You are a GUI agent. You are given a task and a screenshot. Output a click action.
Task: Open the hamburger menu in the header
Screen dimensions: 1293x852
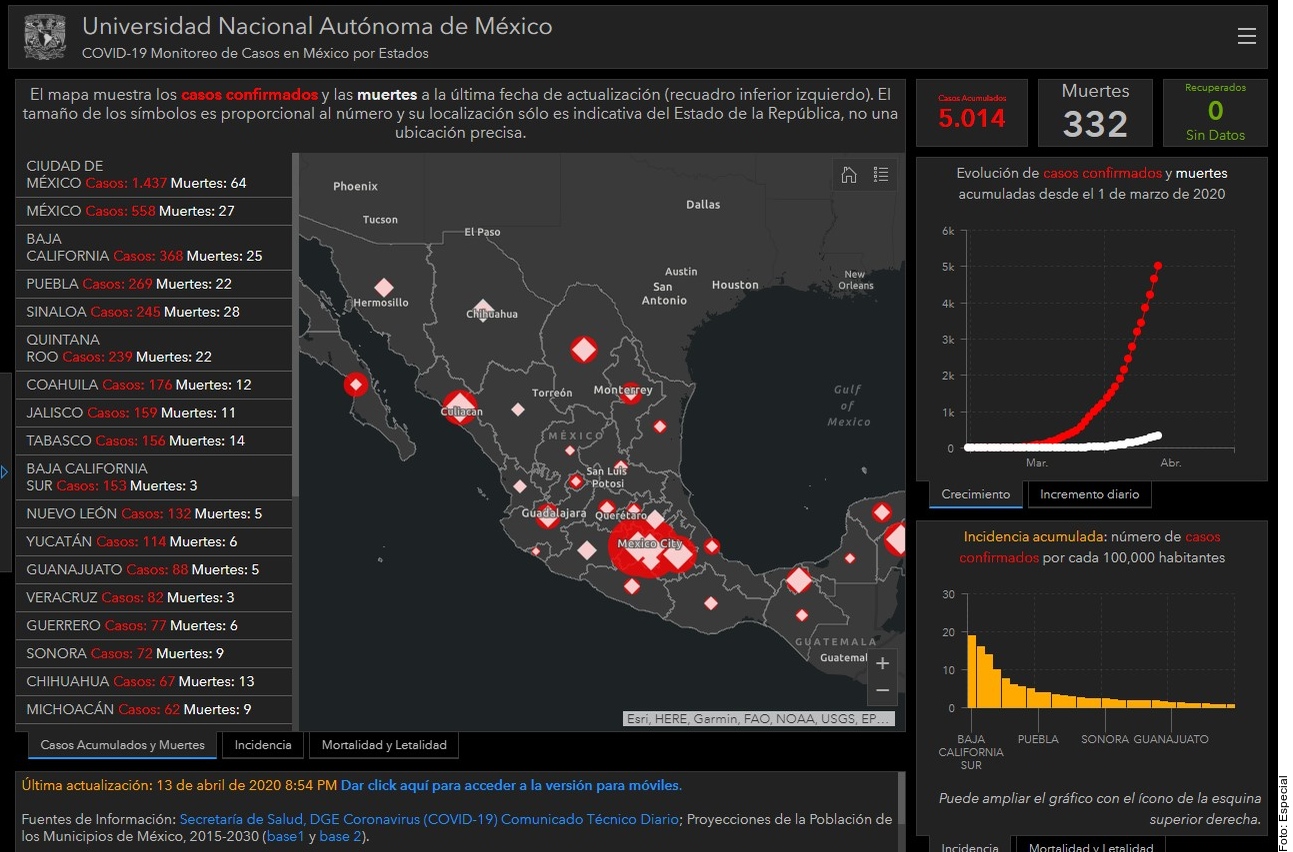[1246, 36]
